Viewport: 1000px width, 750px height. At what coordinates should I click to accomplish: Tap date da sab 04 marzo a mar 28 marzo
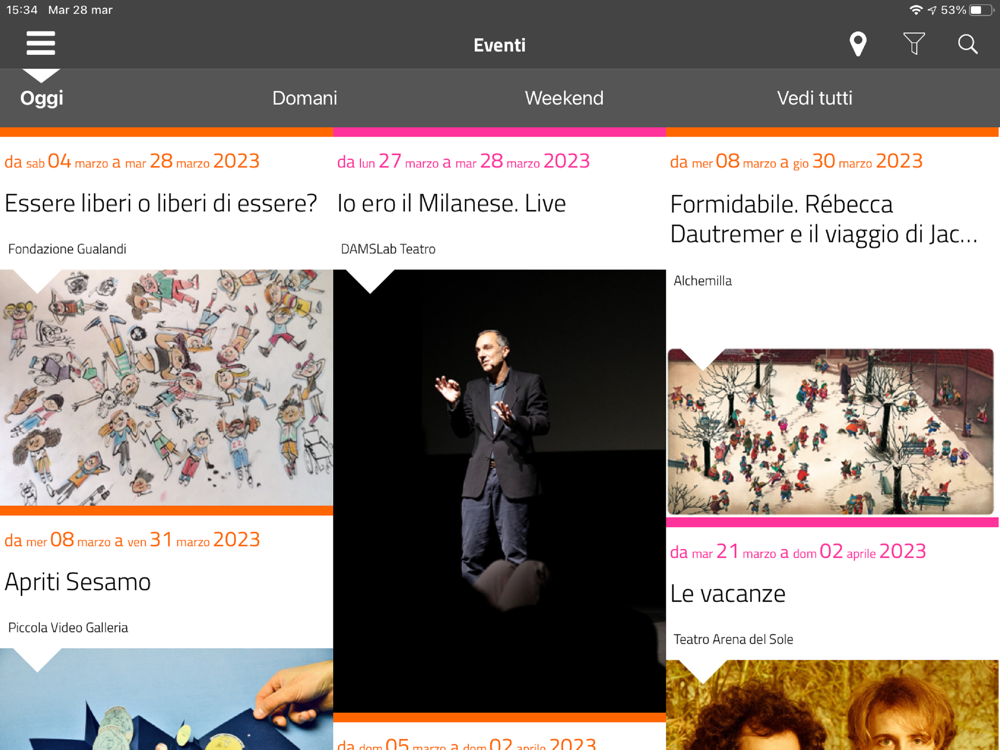(x=131, y=161)
